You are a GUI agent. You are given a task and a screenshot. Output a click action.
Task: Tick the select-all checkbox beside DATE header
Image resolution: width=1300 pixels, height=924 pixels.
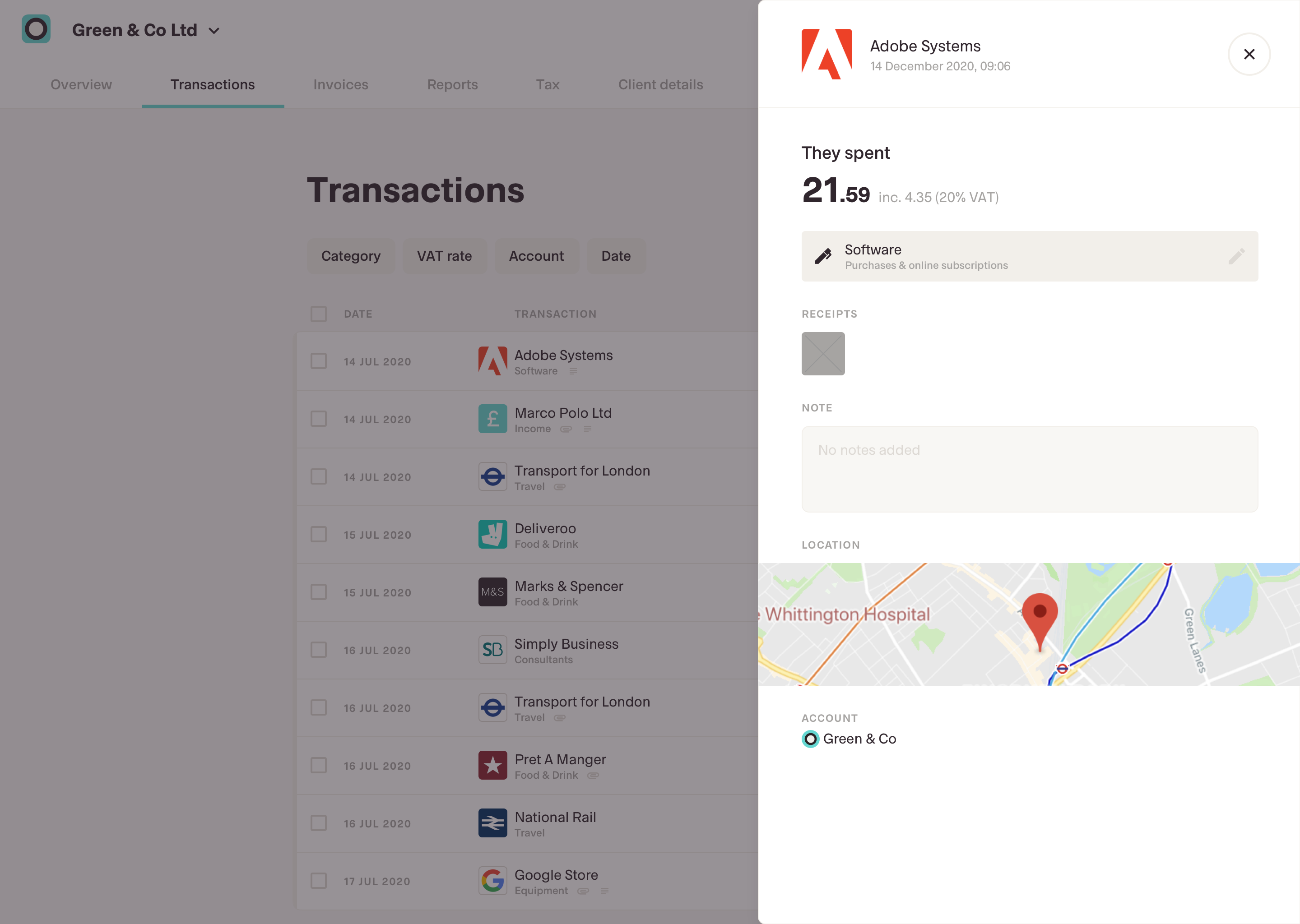pyautogui.click(x=319, y=314)
